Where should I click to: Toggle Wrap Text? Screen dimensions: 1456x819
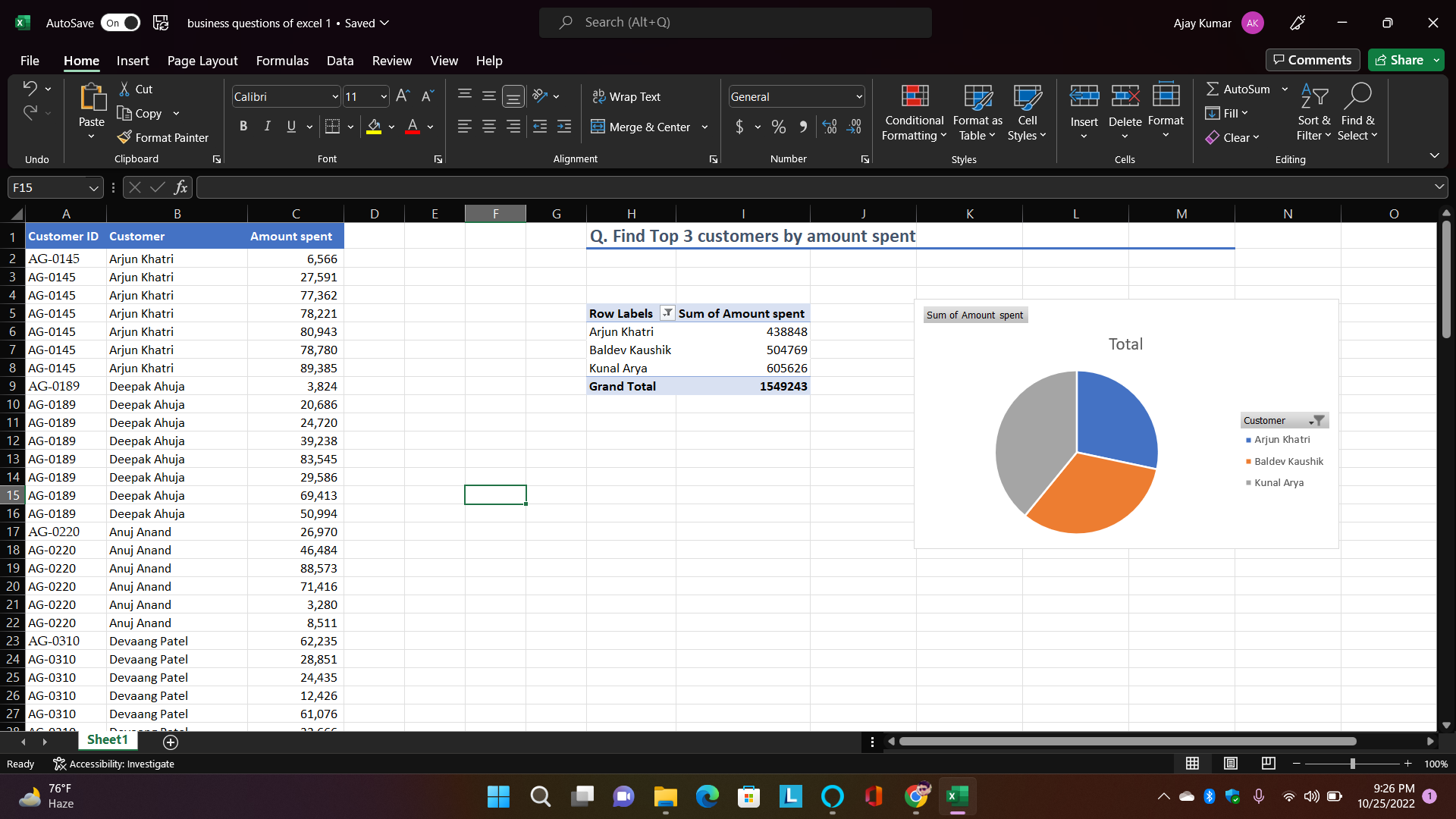[x=626, y=96]
